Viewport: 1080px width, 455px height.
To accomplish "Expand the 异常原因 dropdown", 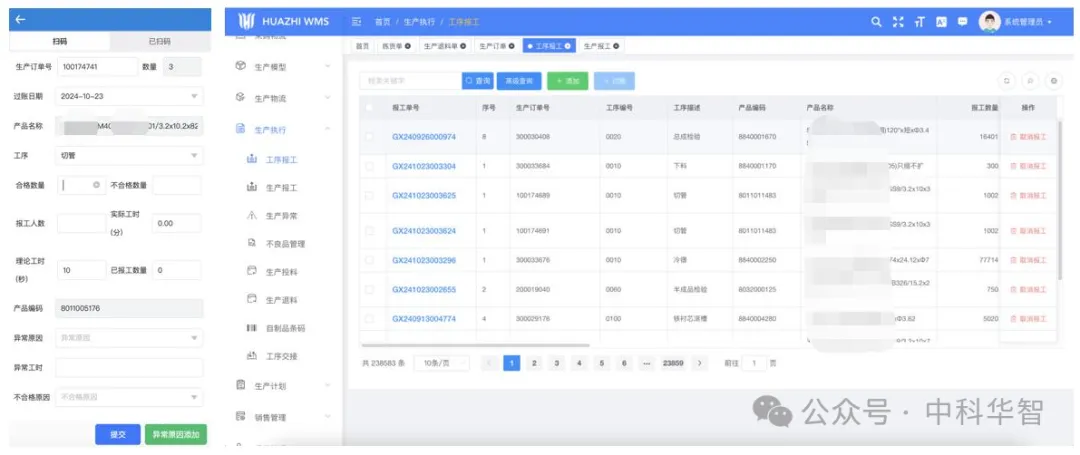I will tap(130, 338).
